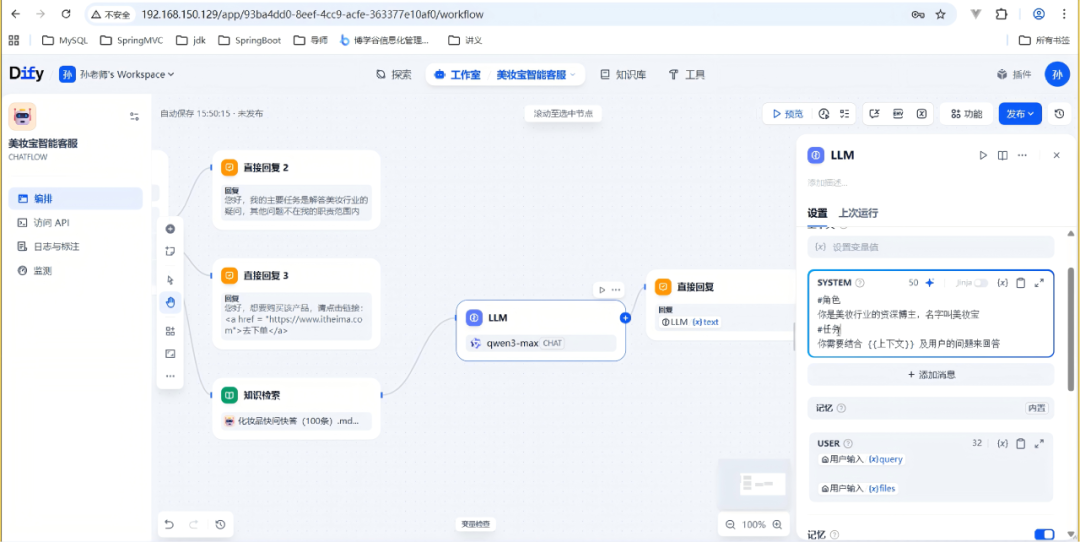Toggle the 记忆 memory switch off
Image resolution: width=1080 pixels, height=542 pixels.
point(1043,535)
